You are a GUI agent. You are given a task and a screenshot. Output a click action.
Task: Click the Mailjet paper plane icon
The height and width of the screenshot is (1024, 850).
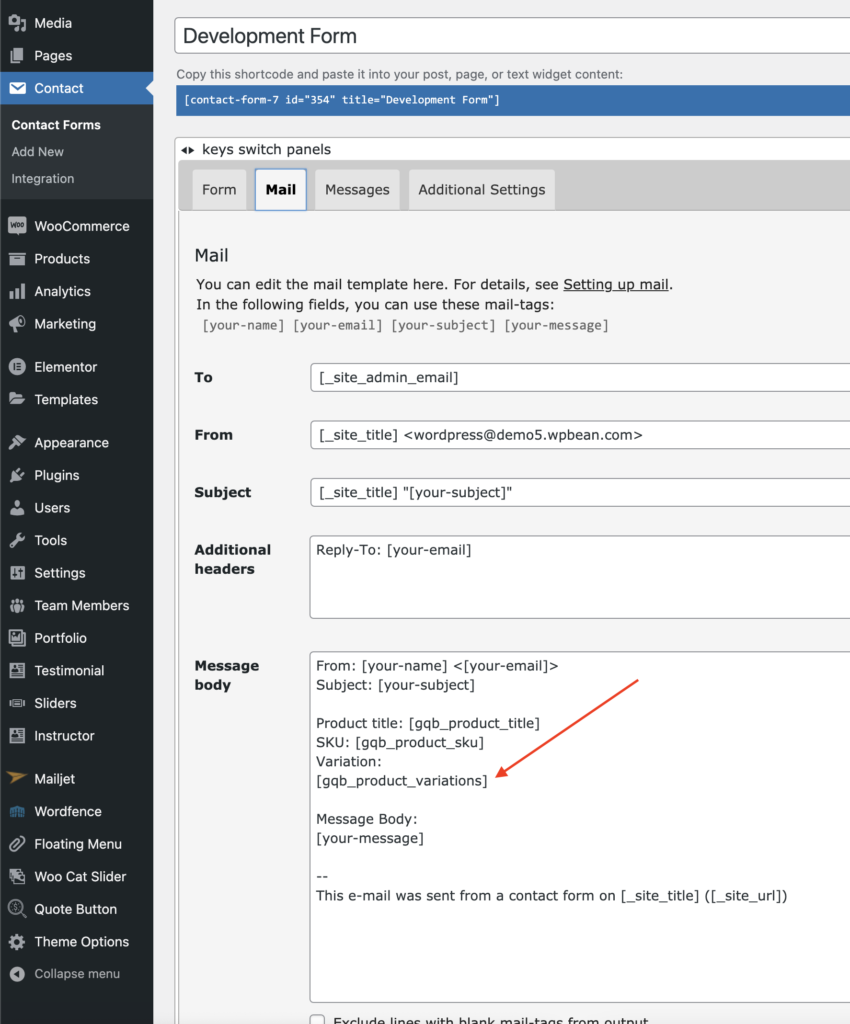tap(17, 778)
